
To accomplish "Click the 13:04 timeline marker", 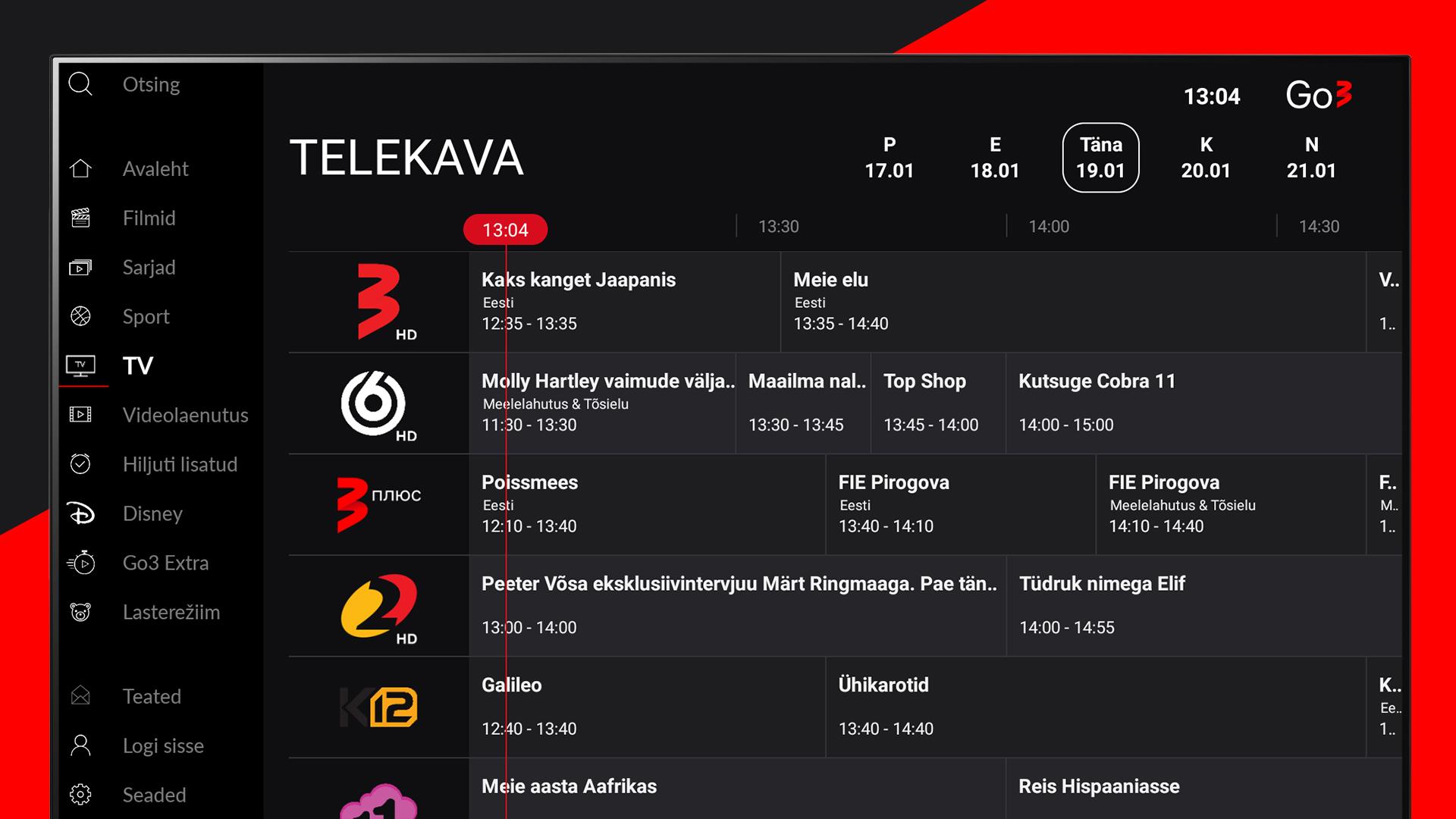I will (504, 228).
